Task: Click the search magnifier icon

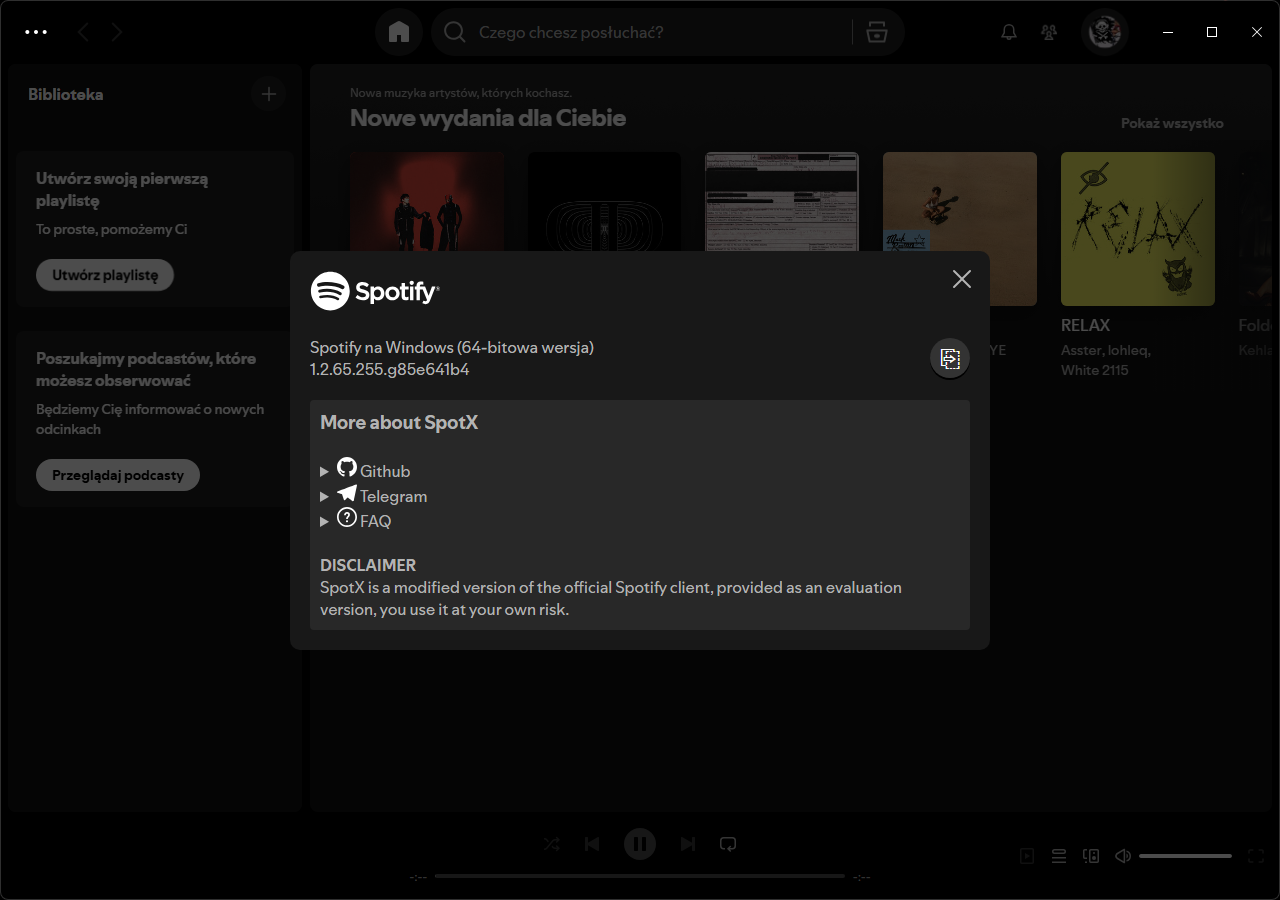Action: pos(455,32)
